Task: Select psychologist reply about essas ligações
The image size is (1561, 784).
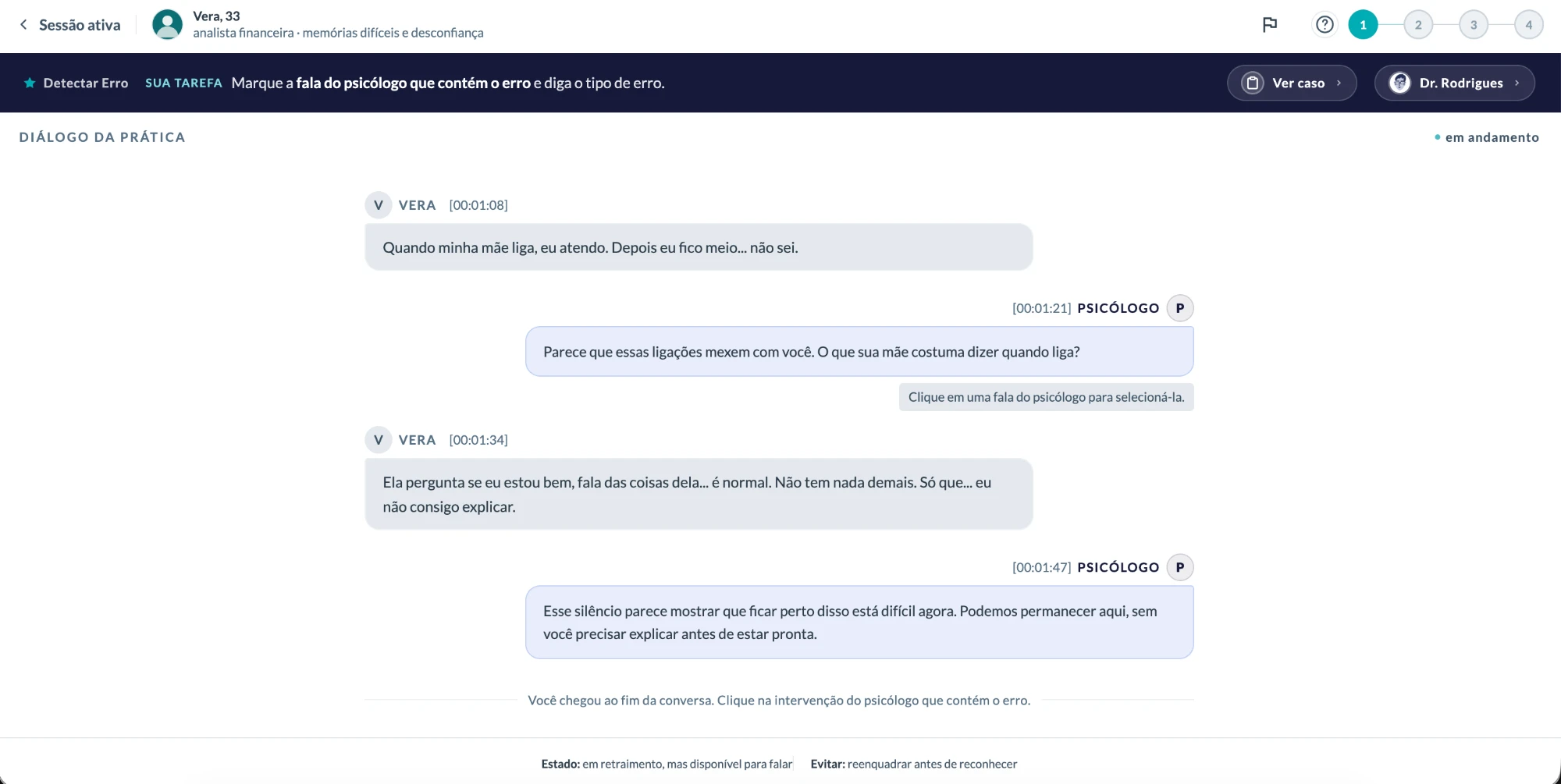Action: point(859,352)
